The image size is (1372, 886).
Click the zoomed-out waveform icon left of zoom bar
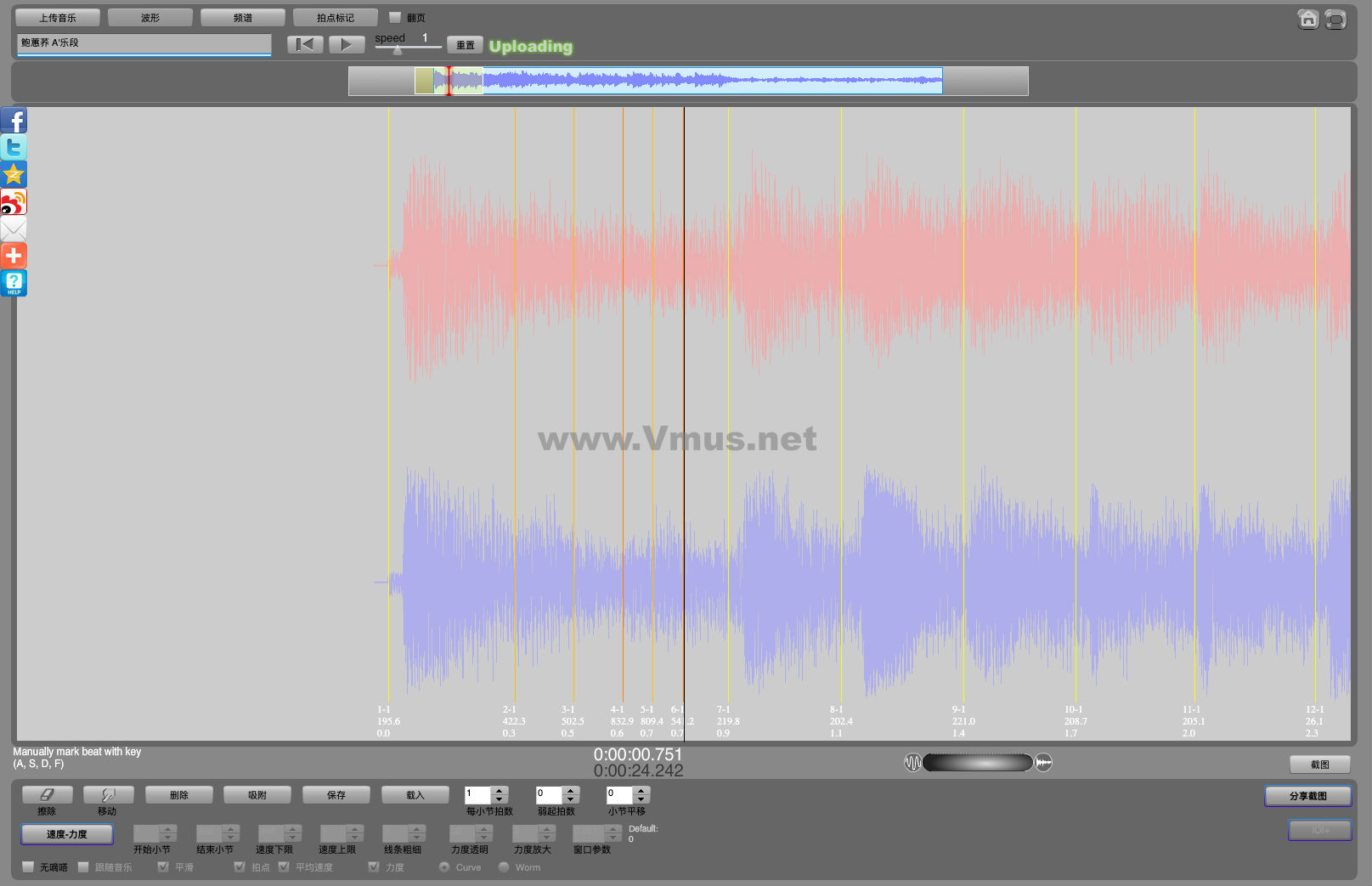(x=912, y=763)
